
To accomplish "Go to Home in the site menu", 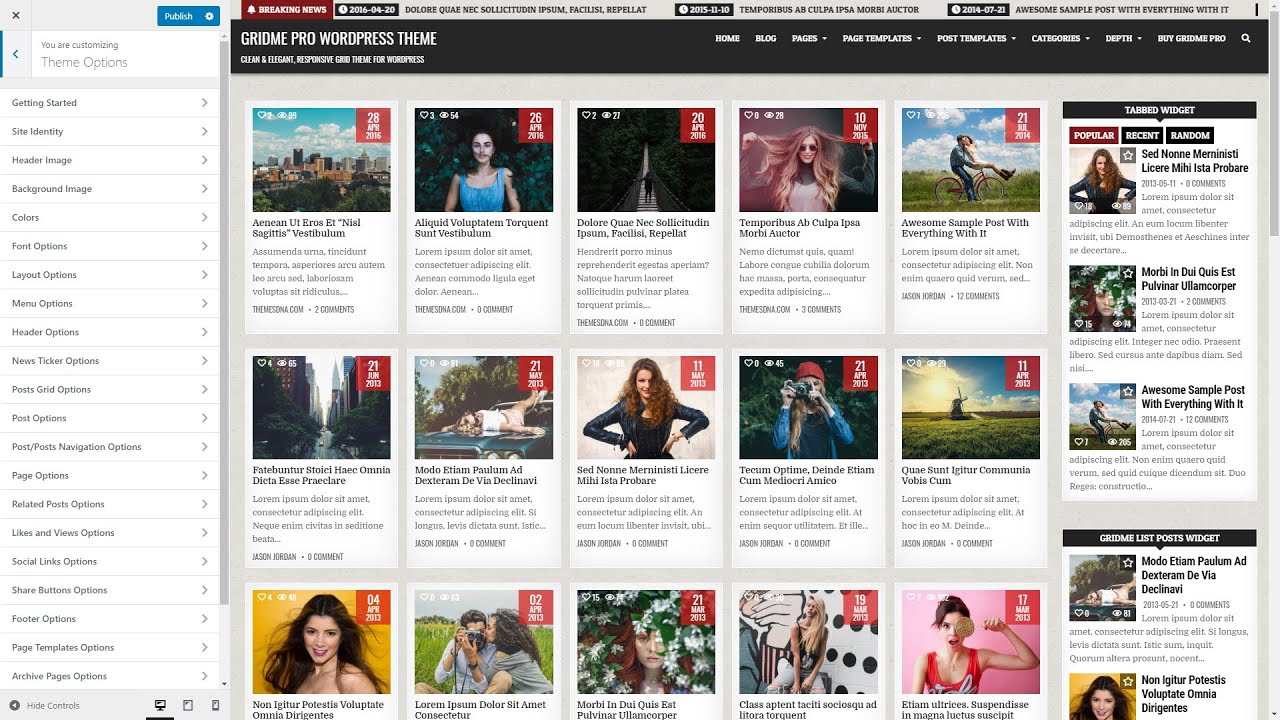I will click(727, 38).
